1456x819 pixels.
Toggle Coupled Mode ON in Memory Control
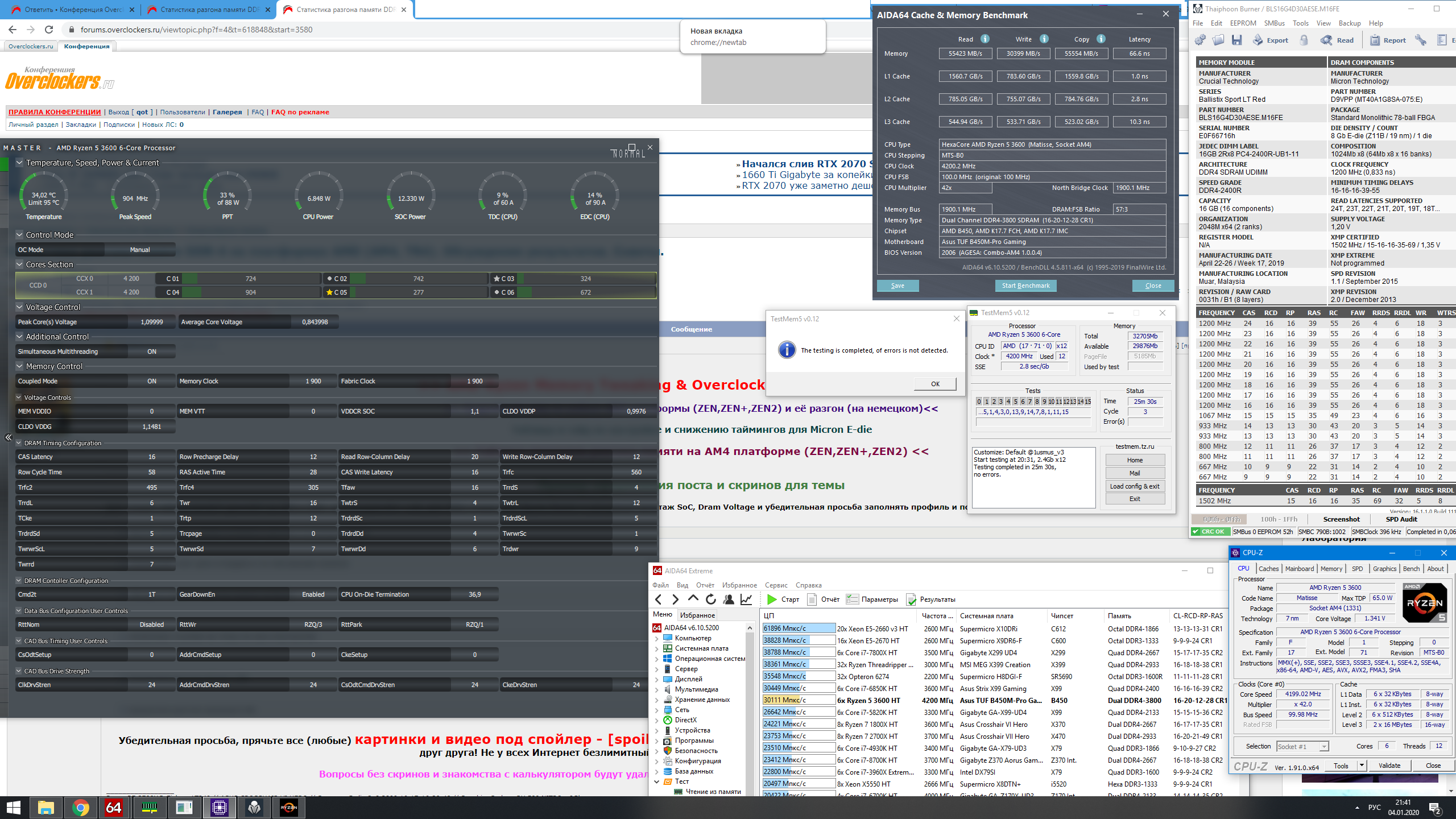pos(151,381)
